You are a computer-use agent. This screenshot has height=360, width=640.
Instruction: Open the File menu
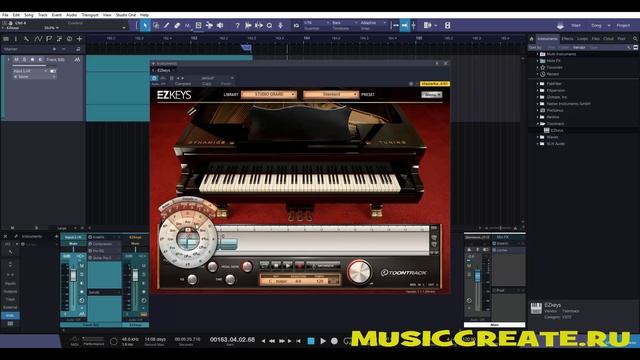(x=5, y=15)
